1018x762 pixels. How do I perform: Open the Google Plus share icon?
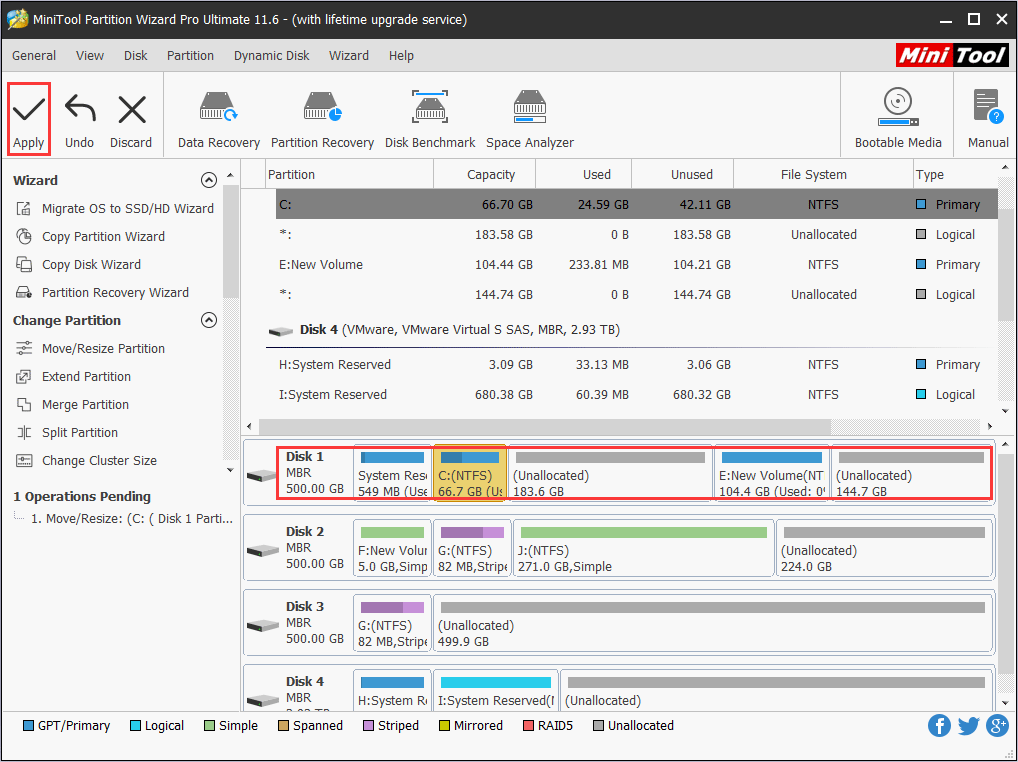tap(997, 726)
